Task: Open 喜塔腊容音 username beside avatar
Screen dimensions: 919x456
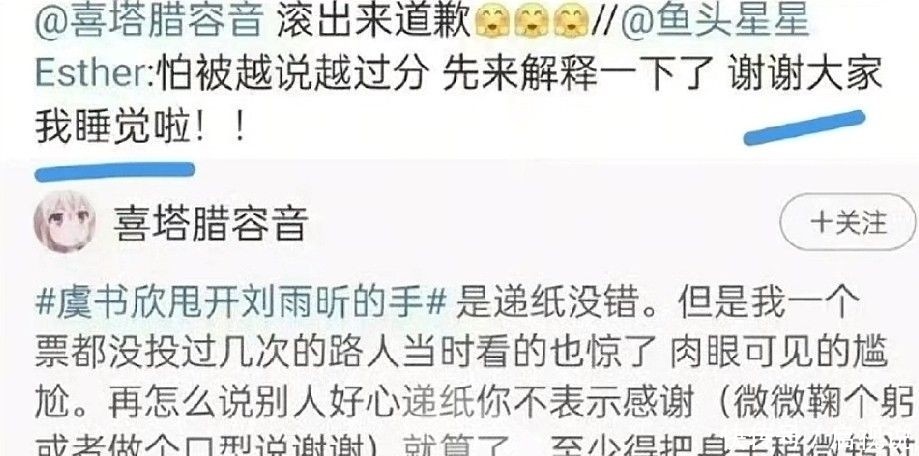Action: 212,223
